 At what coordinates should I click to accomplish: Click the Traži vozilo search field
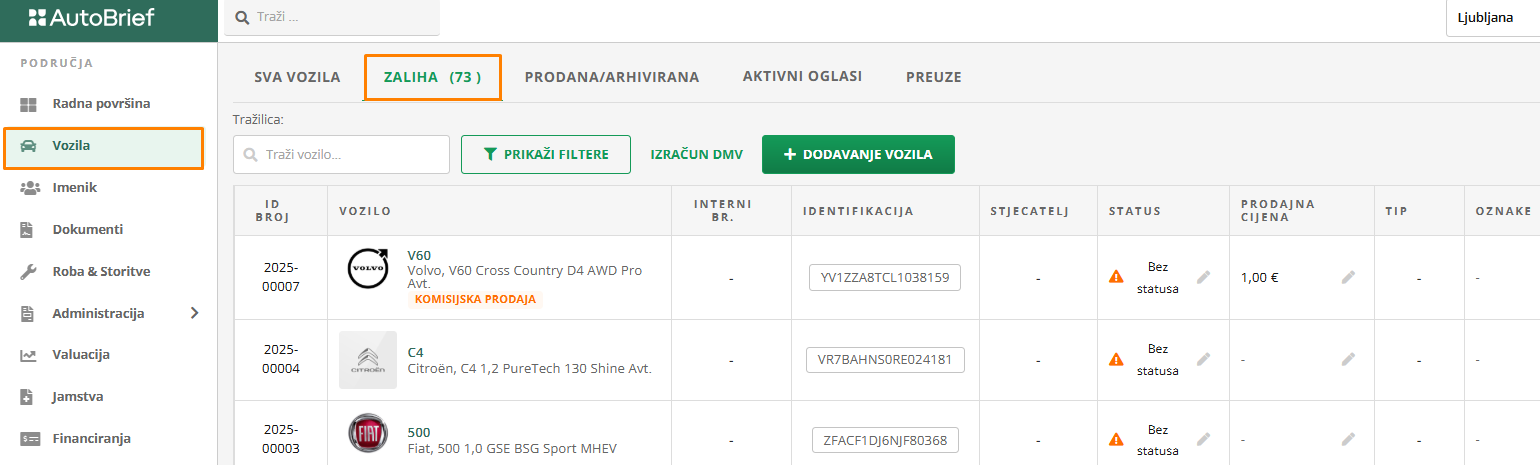click(x=341, y=154)
